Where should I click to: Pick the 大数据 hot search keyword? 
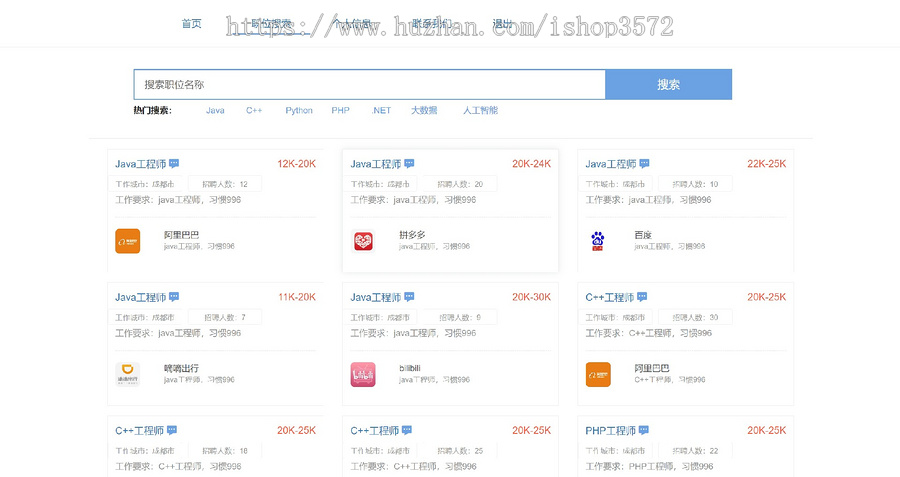coord(424,110)
